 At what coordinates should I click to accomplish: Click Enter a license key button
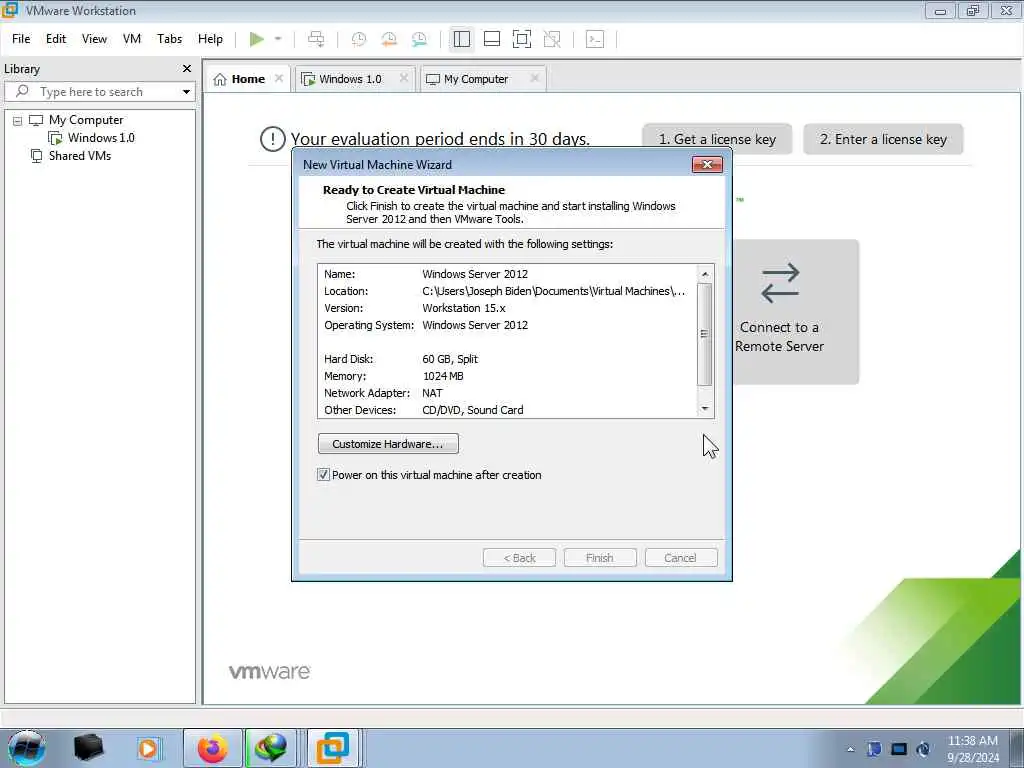coord(883,139)
